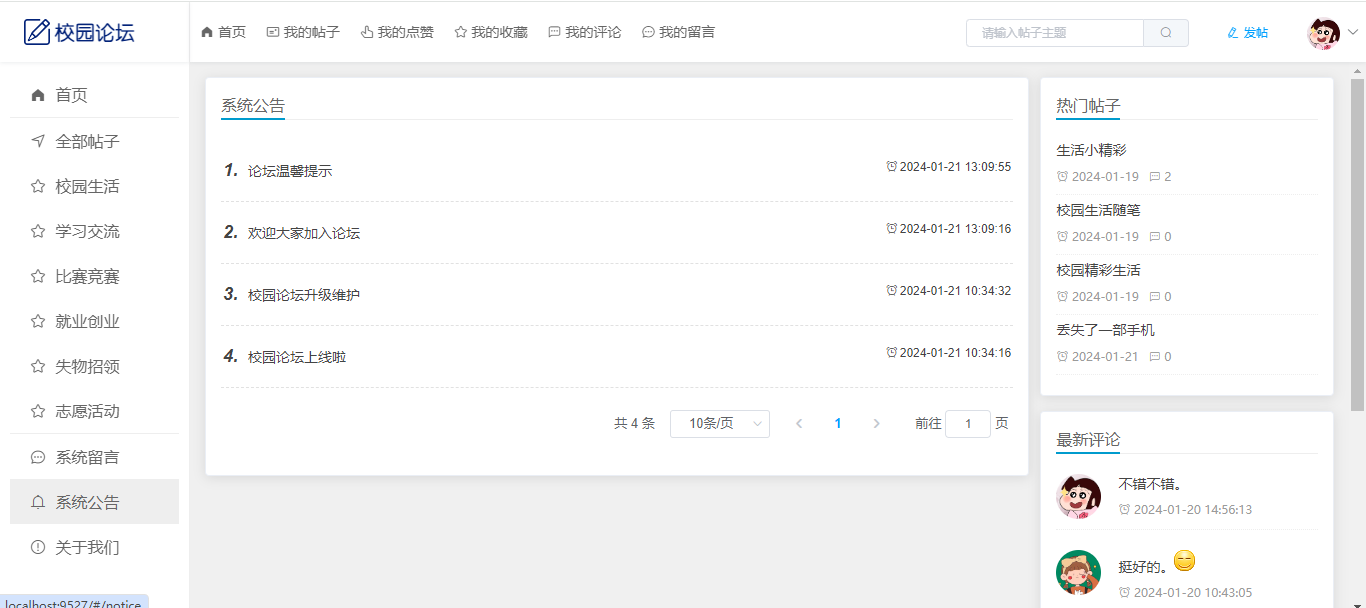Open hot post 丢失了一部手机
Image resolution: width=1366 pixels, height=608 pixels.
1105,330
